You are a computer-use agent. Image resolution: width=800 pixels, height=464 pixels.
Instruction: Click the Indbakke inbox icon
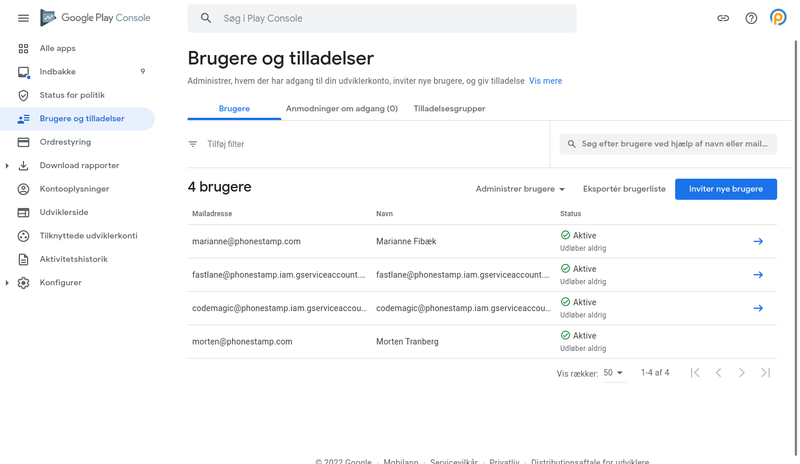(x=23, y=72)
